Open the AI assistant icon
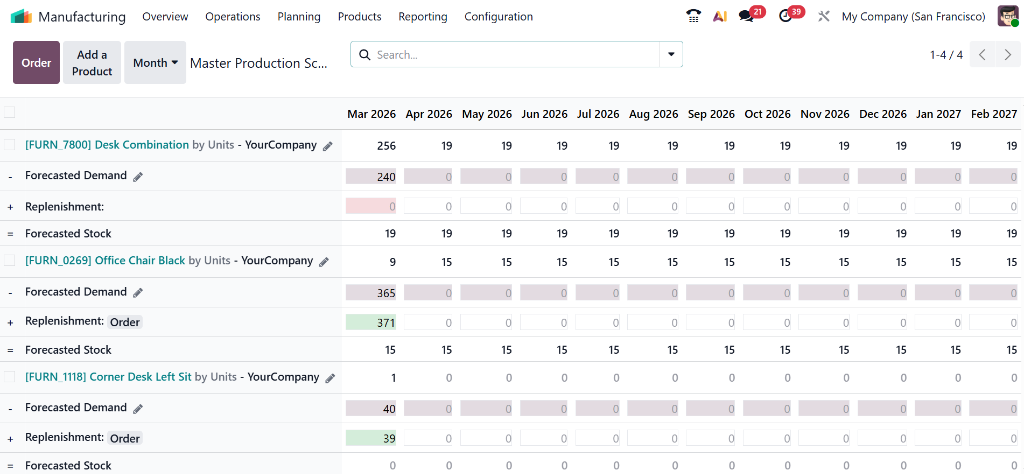Viewport: 1024px width, 474px height. [x=720, y=16]
